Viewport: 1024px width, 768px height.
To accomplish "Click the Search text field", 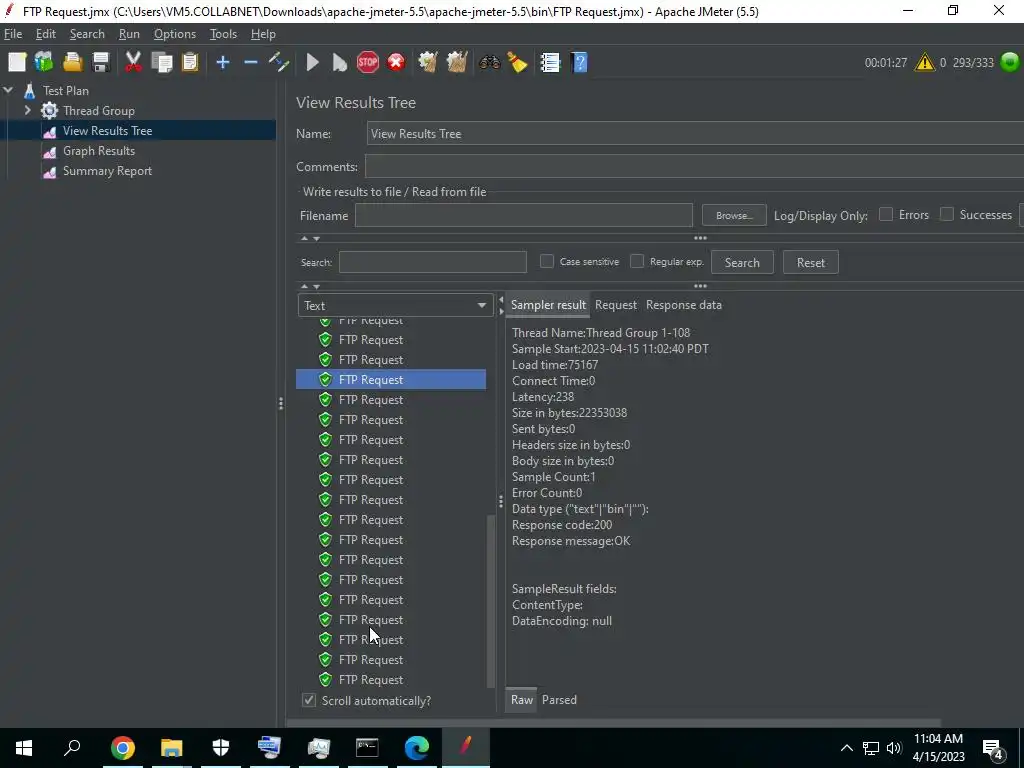I will click(432, 262).
